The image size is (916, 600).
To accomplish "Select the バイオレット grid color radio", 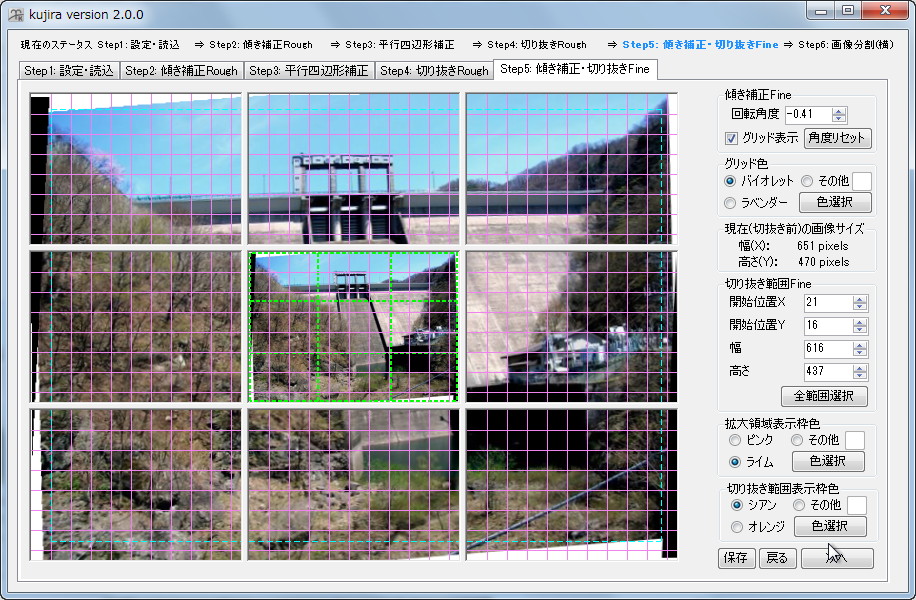I will click(730, 181).
